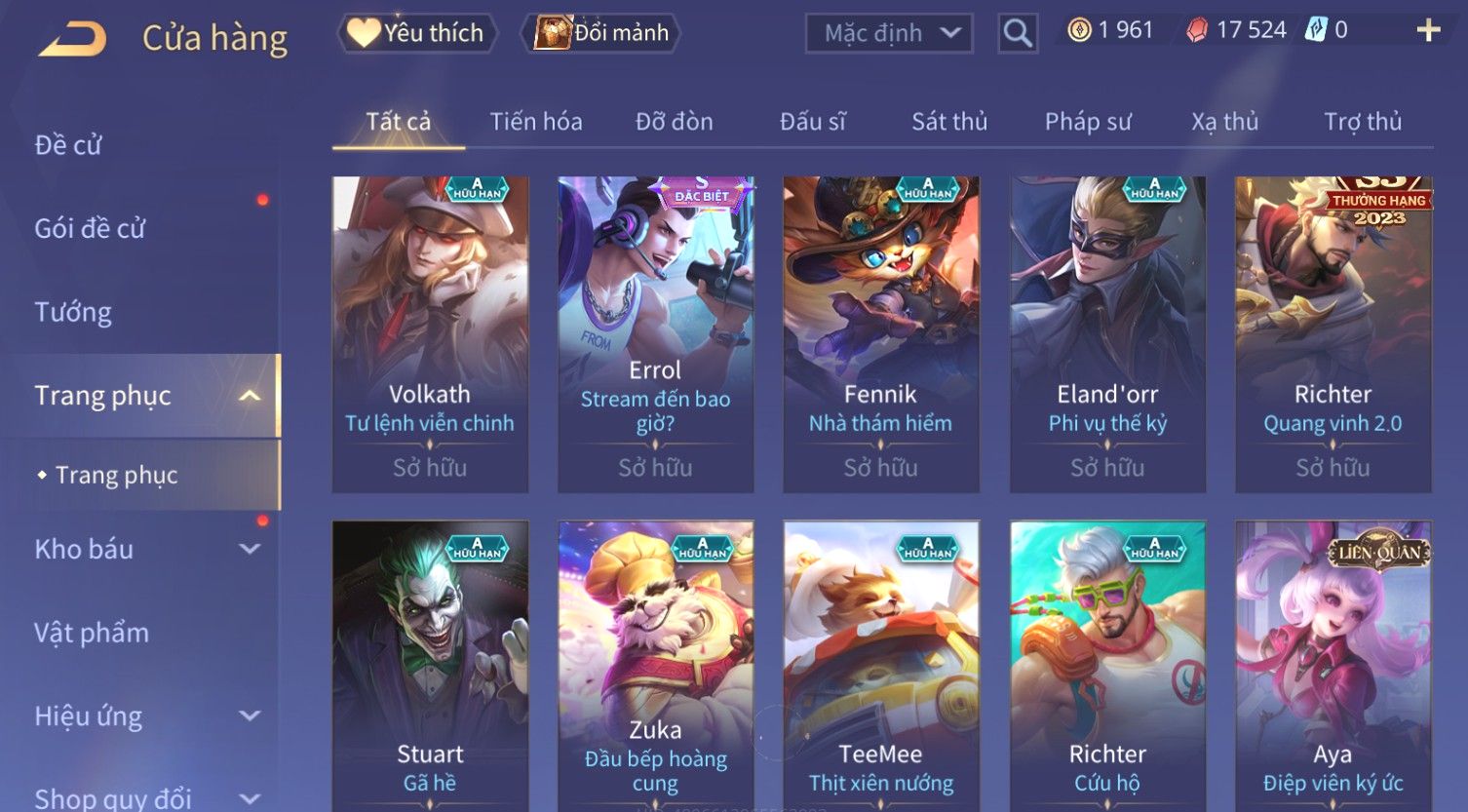Open the search magnifier icon
The height and width of the screenshot is (812, 1468).
1018,34
